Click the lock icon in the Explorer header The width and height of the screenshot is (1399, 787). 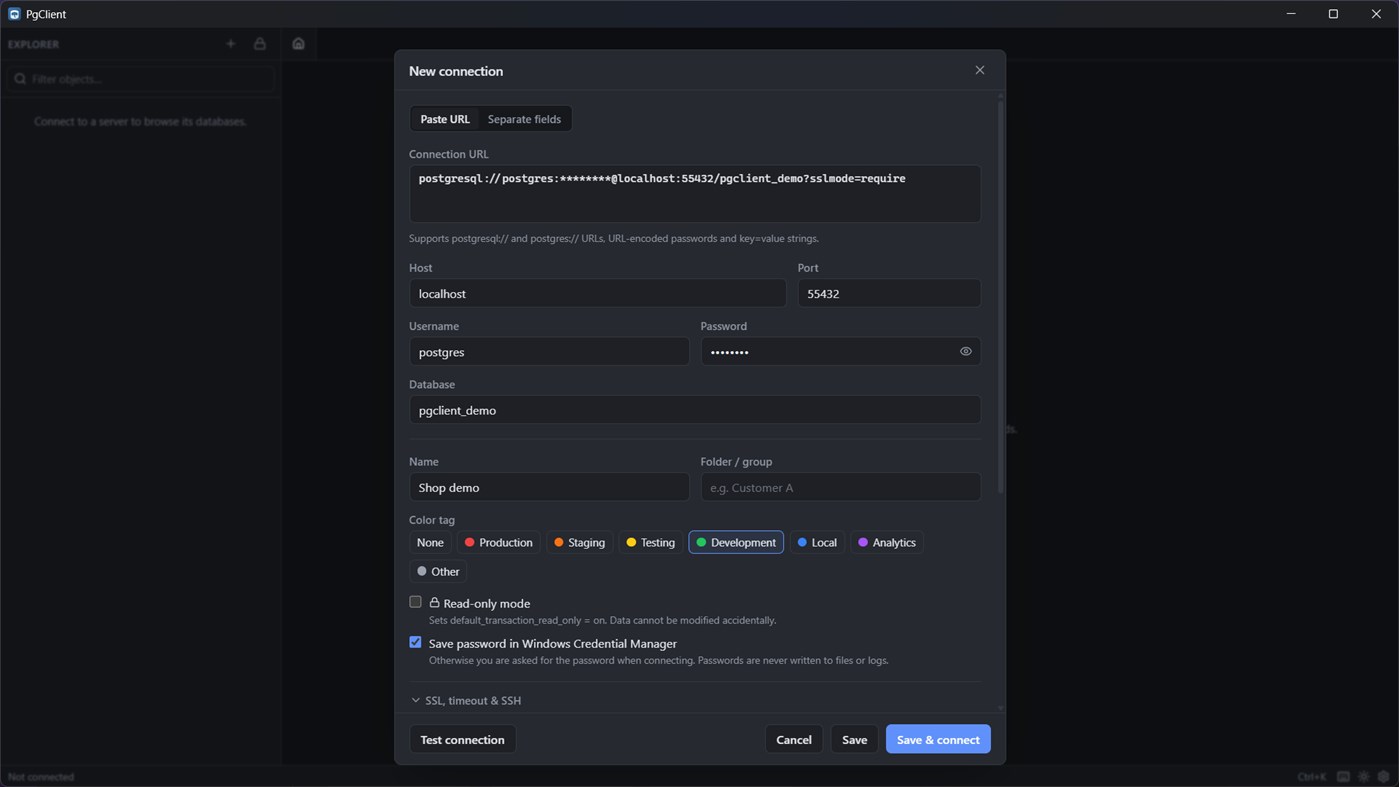click(260, 44)
